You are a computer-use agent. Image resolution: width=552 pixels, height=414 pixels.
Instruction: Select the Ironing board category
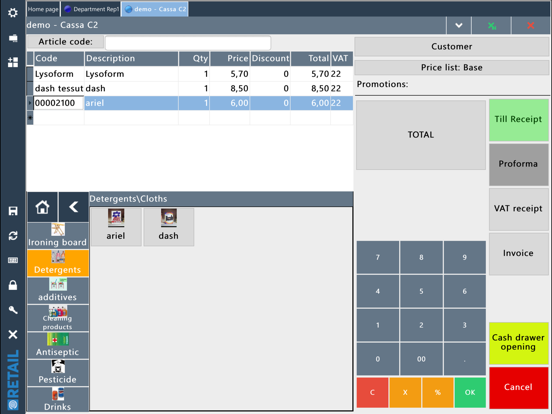click(x=58, y=235)
